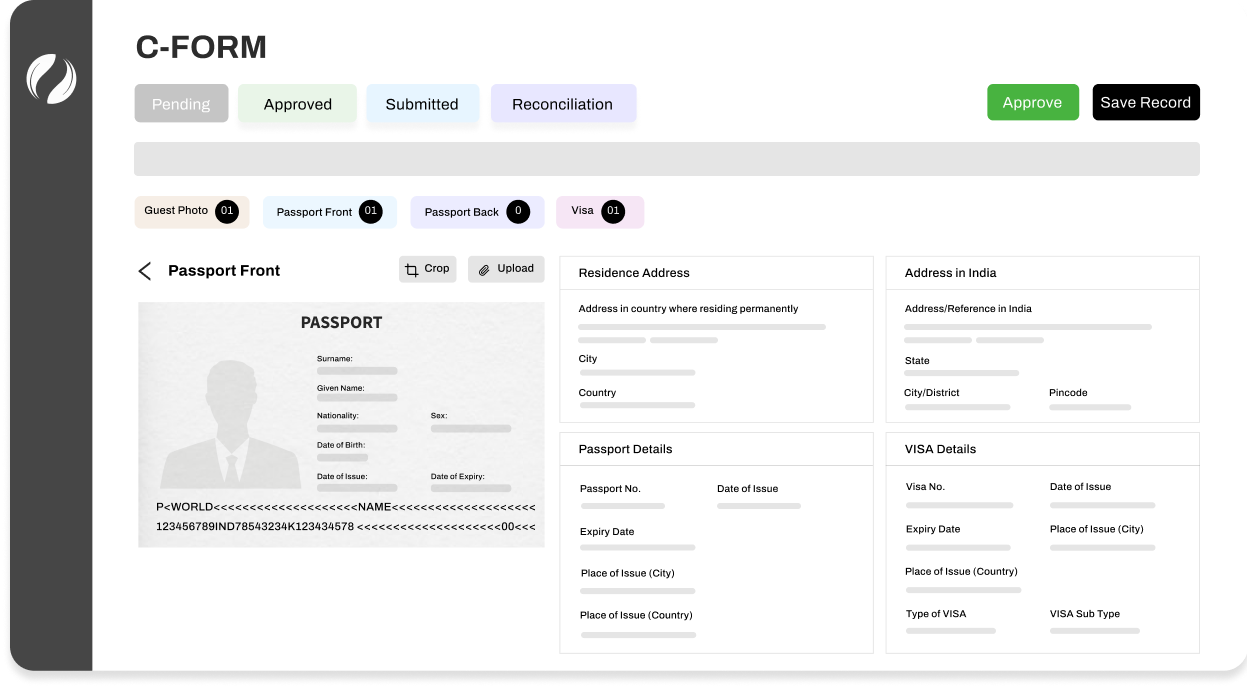Open the Reconciliation status view

(x=562, y=103)
